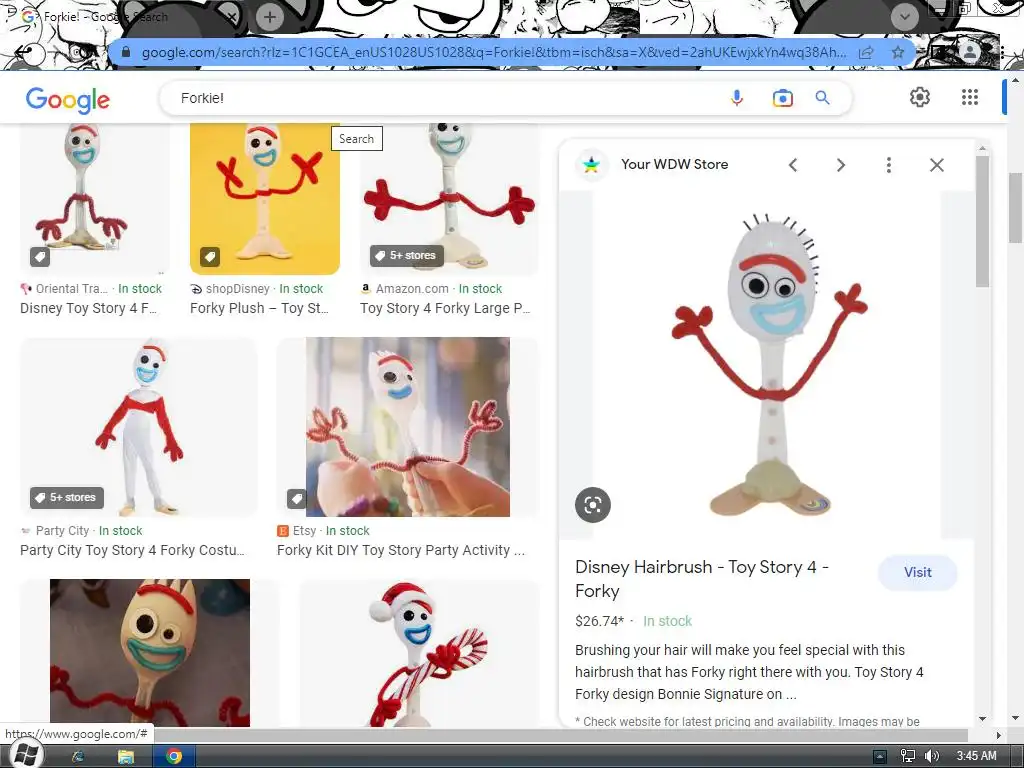Click the Etsy source label

point(304,531)
